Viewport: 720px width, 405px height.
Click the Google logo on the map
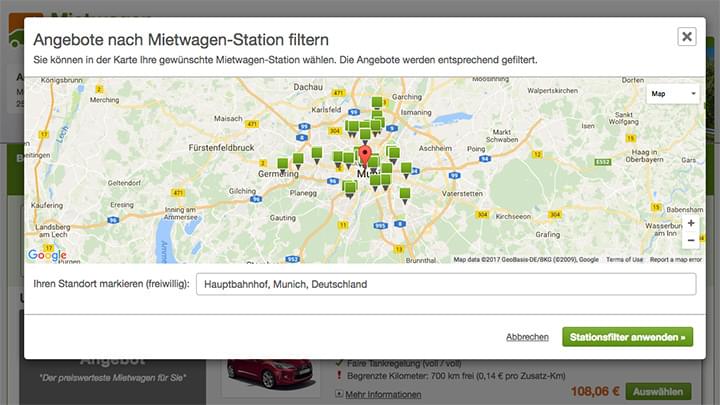click(47, 255)
